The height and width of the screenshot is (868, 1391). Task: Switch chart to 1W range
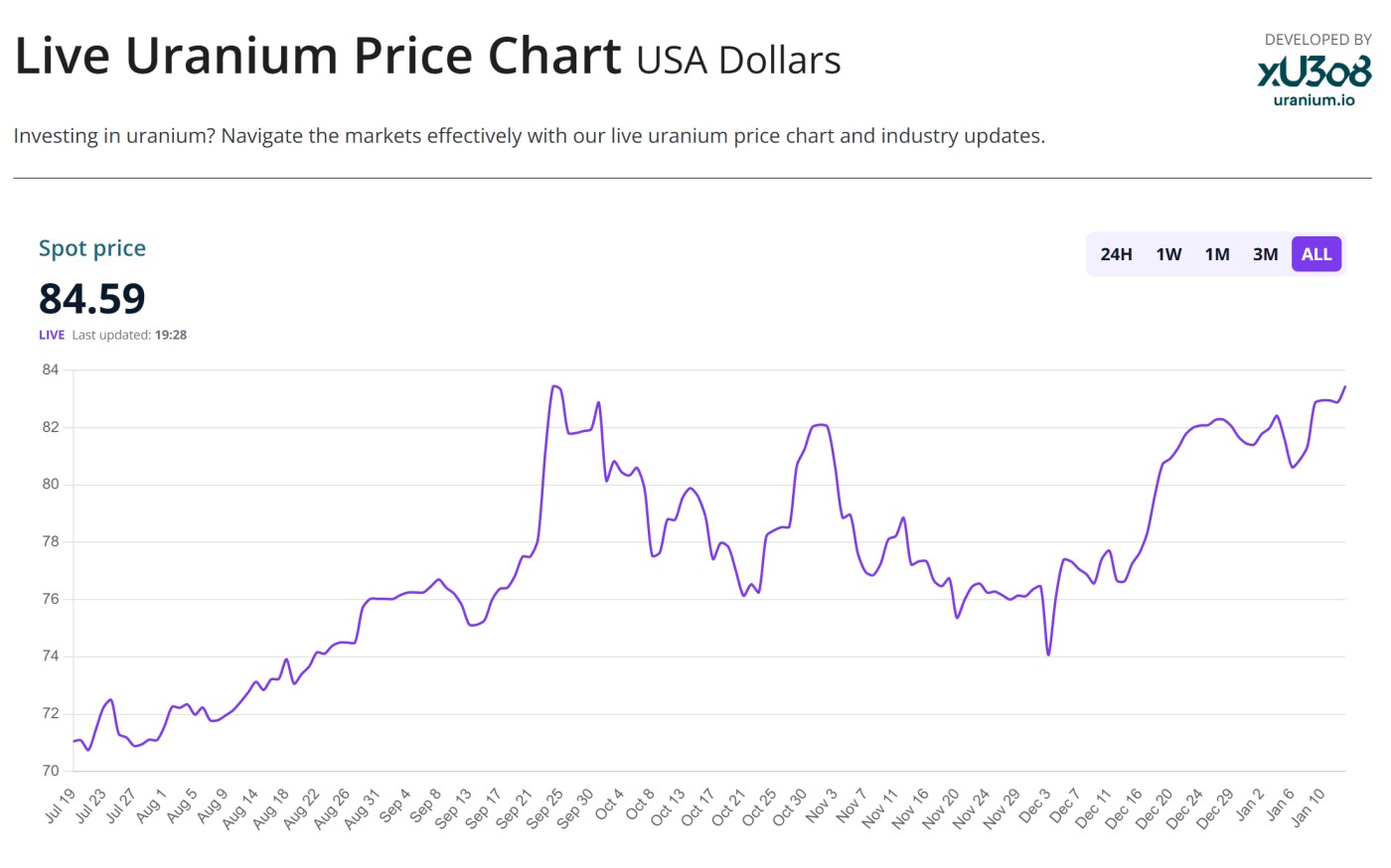[1168, 254]
